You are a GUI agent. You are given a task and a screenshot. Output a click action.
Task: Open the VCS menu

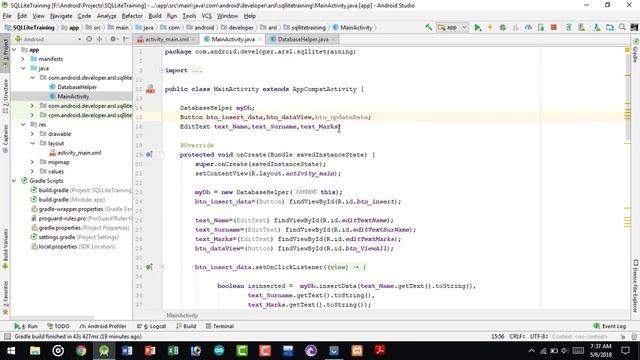[x=207, y=16]
